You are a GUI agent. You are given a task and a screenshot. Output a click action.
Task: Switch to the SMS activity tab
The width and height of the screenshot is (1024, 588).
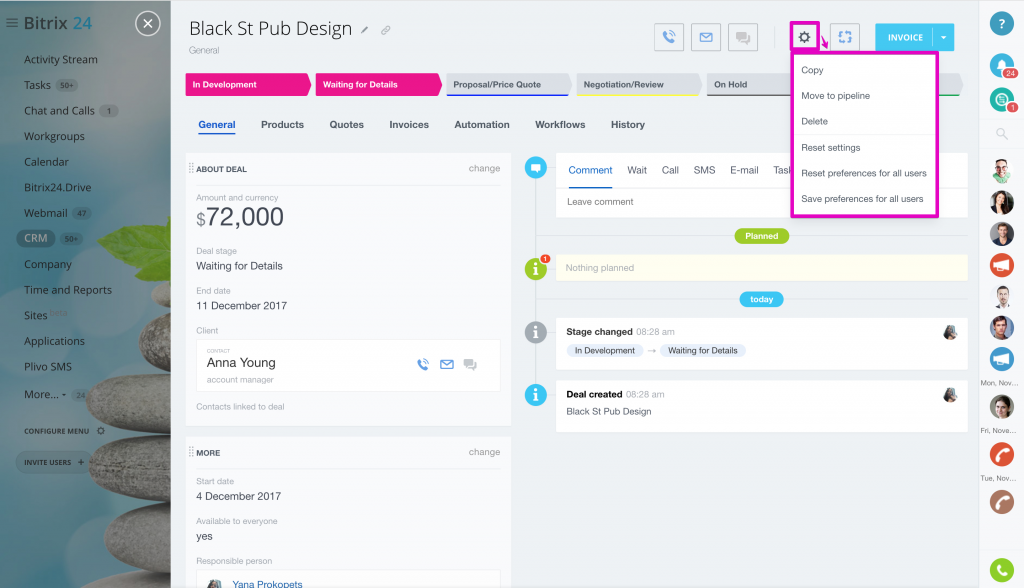[x=704, y=170]
